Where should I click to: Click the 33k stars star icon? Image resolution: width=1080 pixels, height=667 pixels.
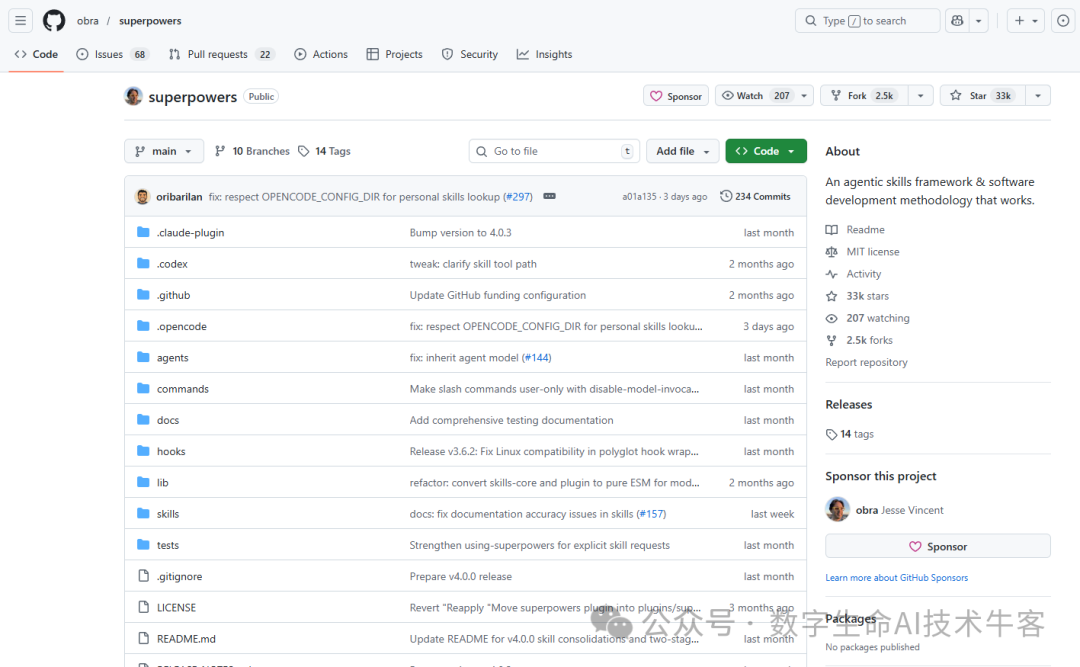click(x=832, y=296)
